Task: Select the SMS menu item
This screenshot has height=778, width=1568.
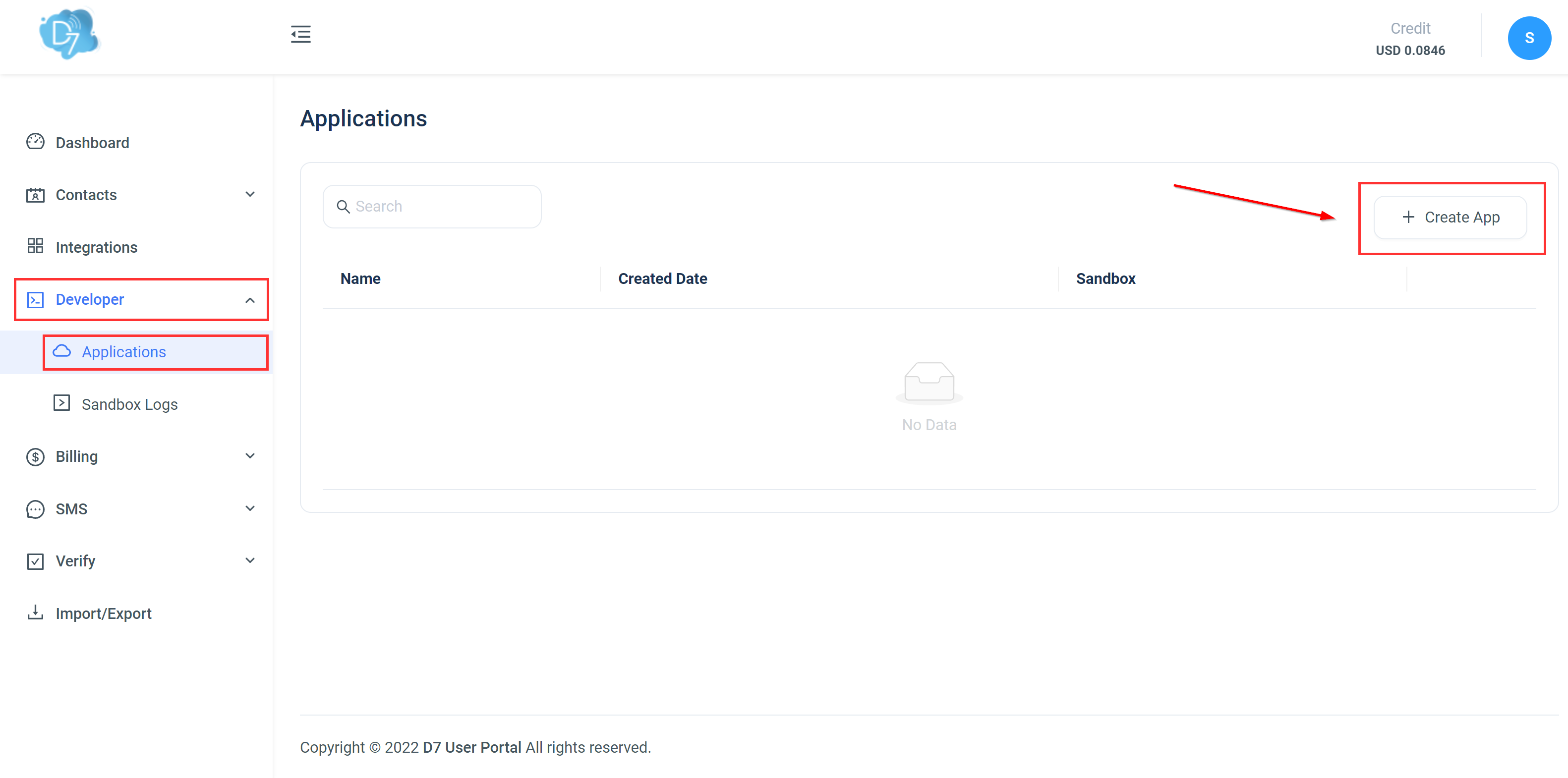Action: coord(71,508)
